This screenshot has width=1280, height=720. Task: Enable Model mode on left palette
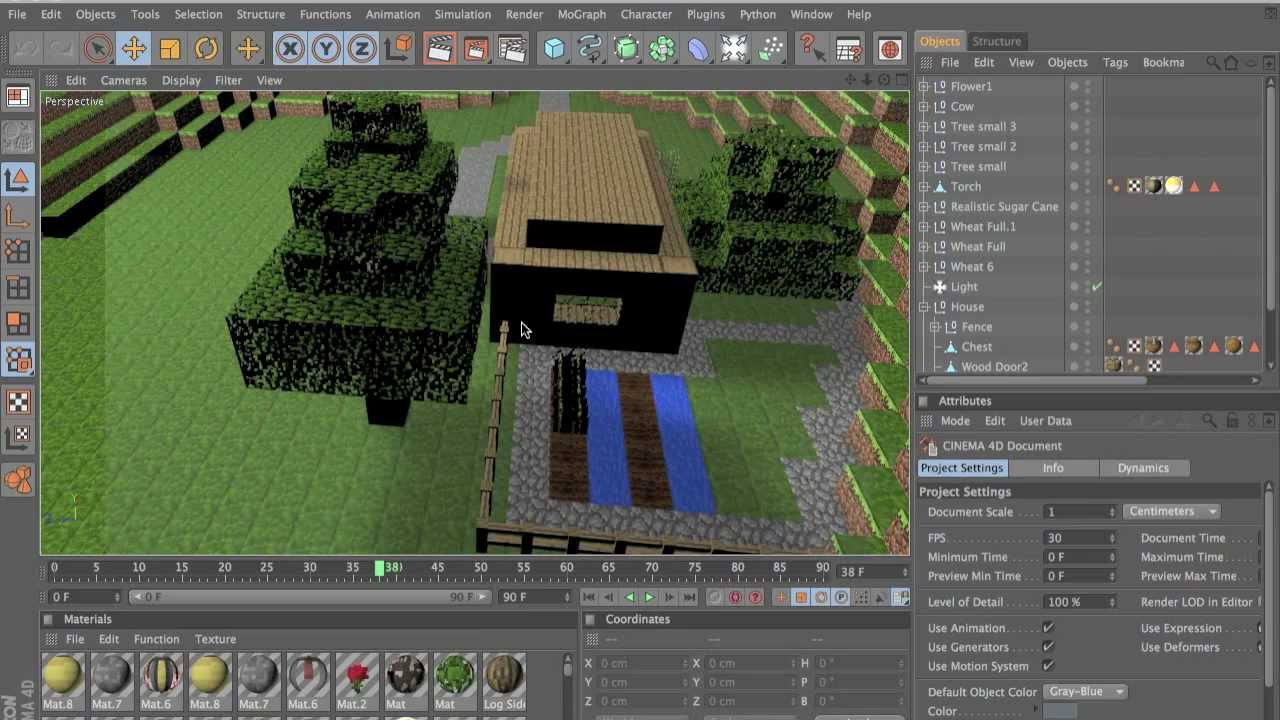click(x=18, y=179)
